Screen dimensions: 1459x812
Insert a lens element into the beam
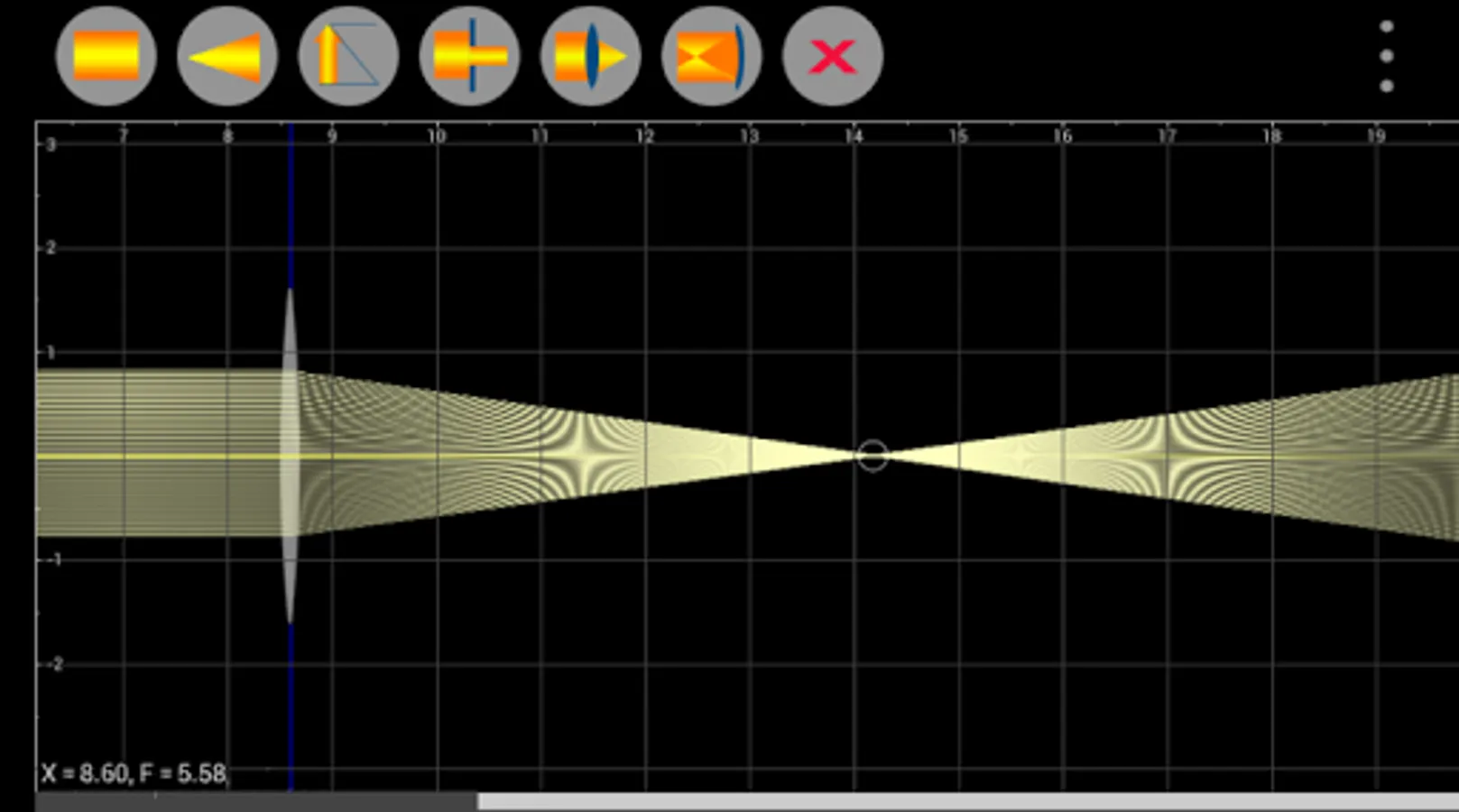(x=590, y=56)
